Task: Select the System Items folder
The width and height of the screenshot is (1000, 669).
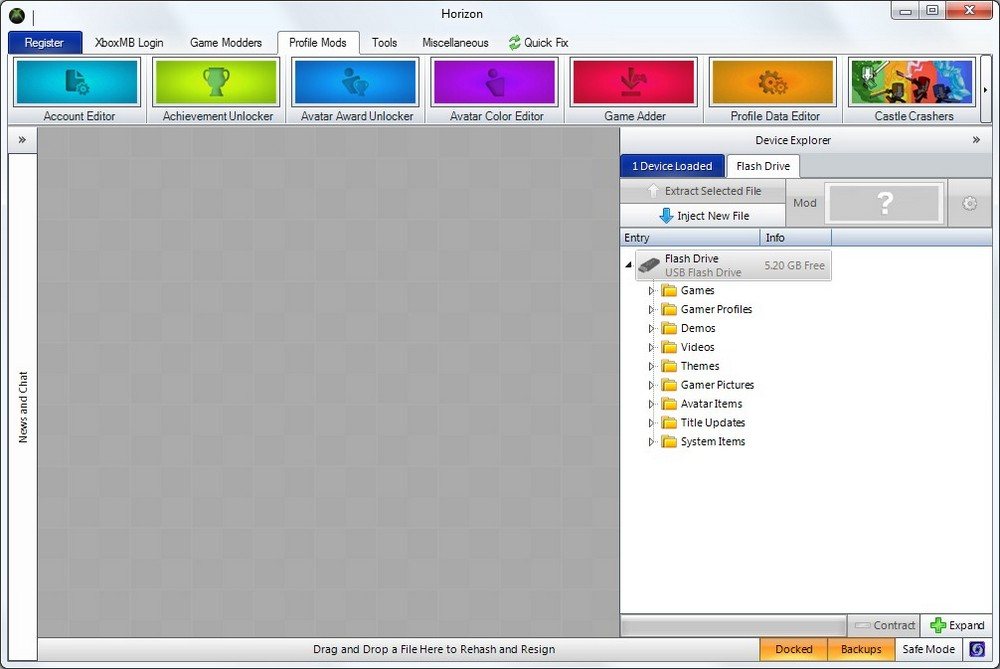Action: (703, 442)
